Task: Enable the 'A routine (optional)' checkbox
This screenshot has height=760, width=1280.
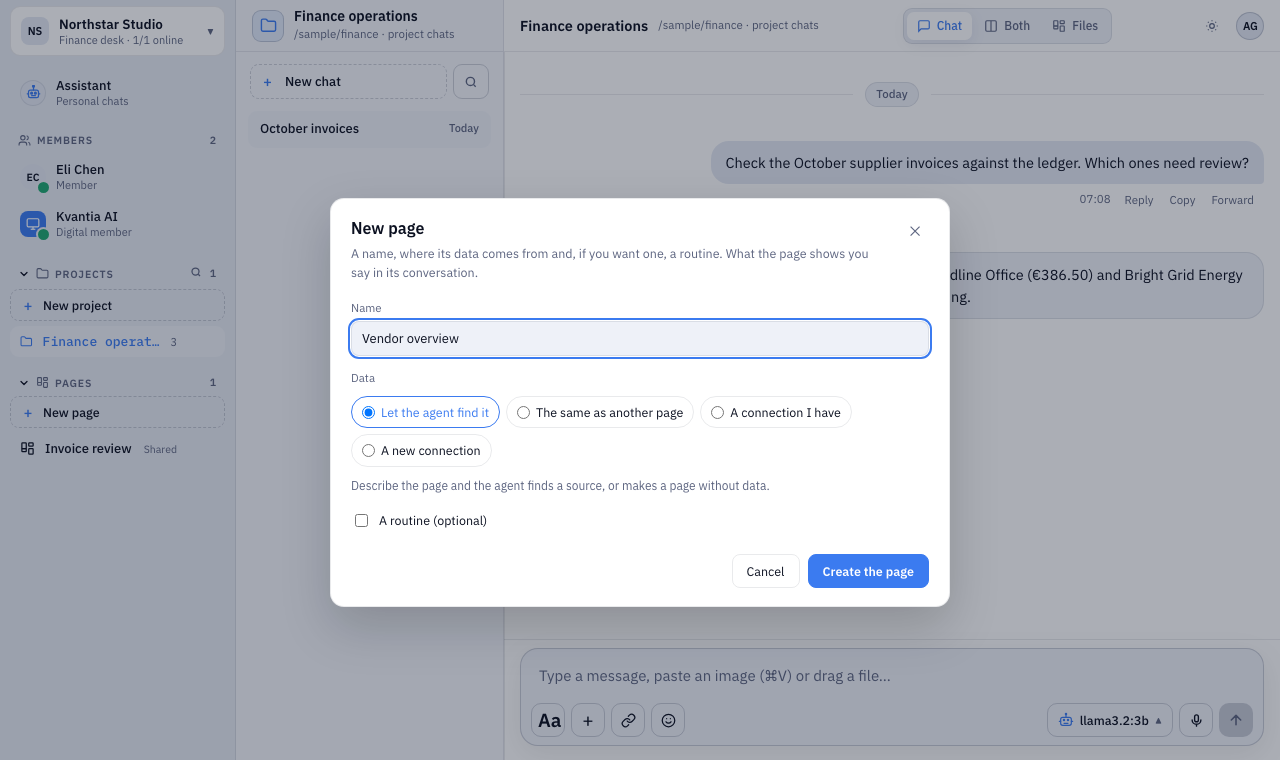Action: pyautogui.click(x=362, y=521)
